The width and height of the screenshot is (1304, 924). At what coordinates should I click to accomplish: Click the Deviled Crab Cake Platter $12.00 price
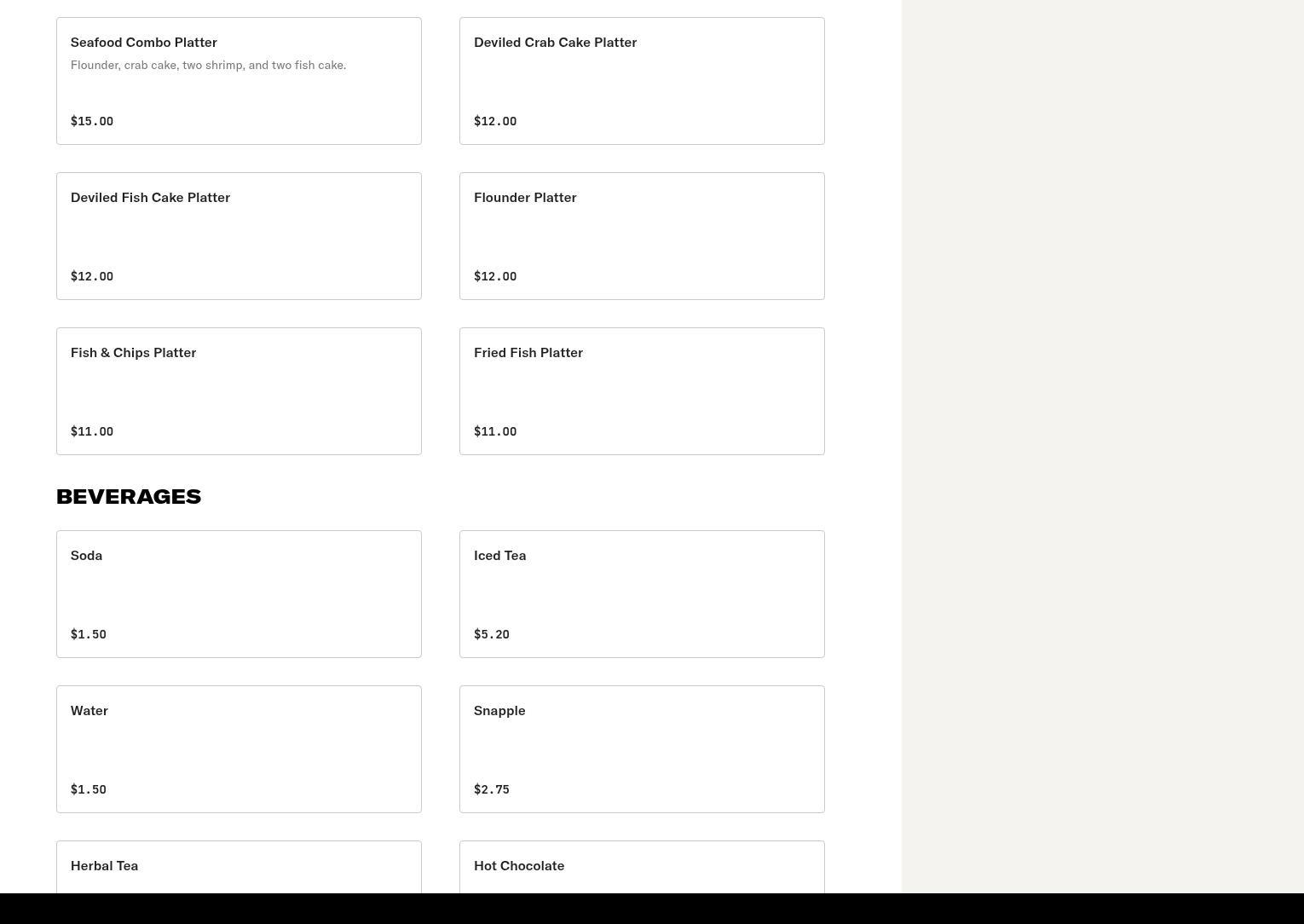coord(495,121)
